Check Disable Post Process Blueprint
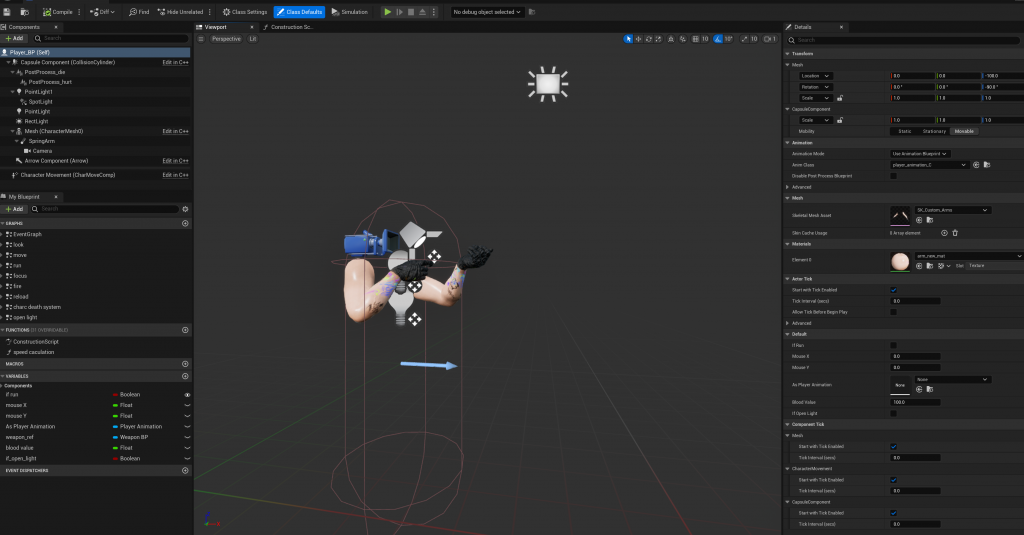The image size is (1024, 535). 893,176
